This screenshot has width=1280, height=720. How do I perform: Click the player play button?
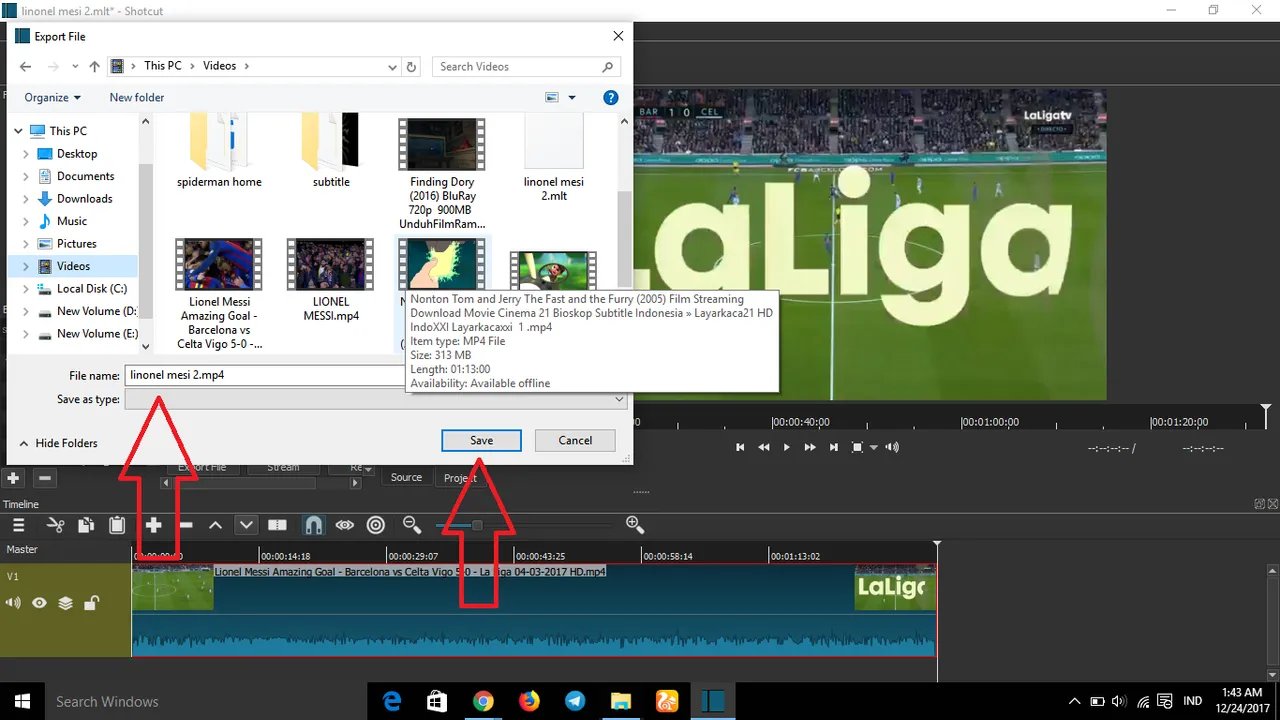(x=787, y=447)
